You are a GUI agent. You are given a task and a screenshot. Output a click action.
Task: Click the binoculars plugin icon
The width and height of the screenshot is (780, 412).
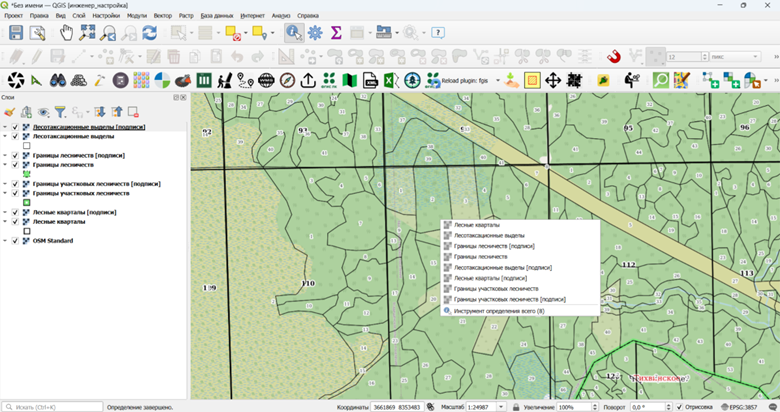(58, 80)
